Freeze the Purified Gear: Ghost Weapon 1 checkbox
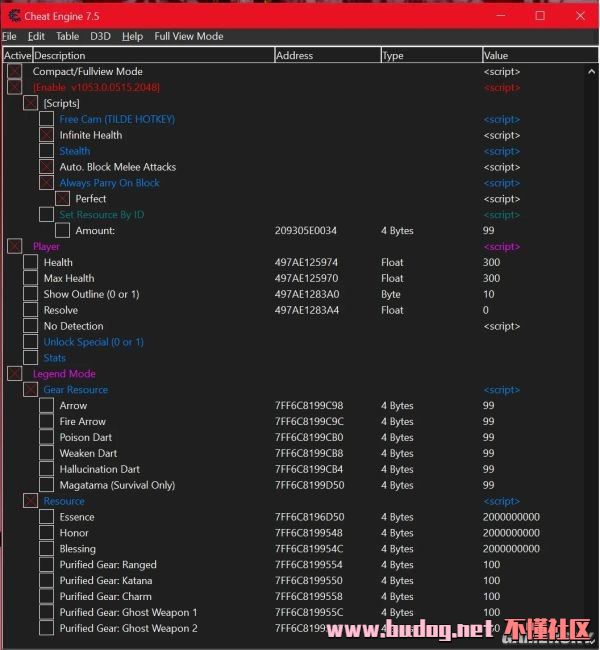The height and width of the screenshot is (650, 600). pos(46,612)
